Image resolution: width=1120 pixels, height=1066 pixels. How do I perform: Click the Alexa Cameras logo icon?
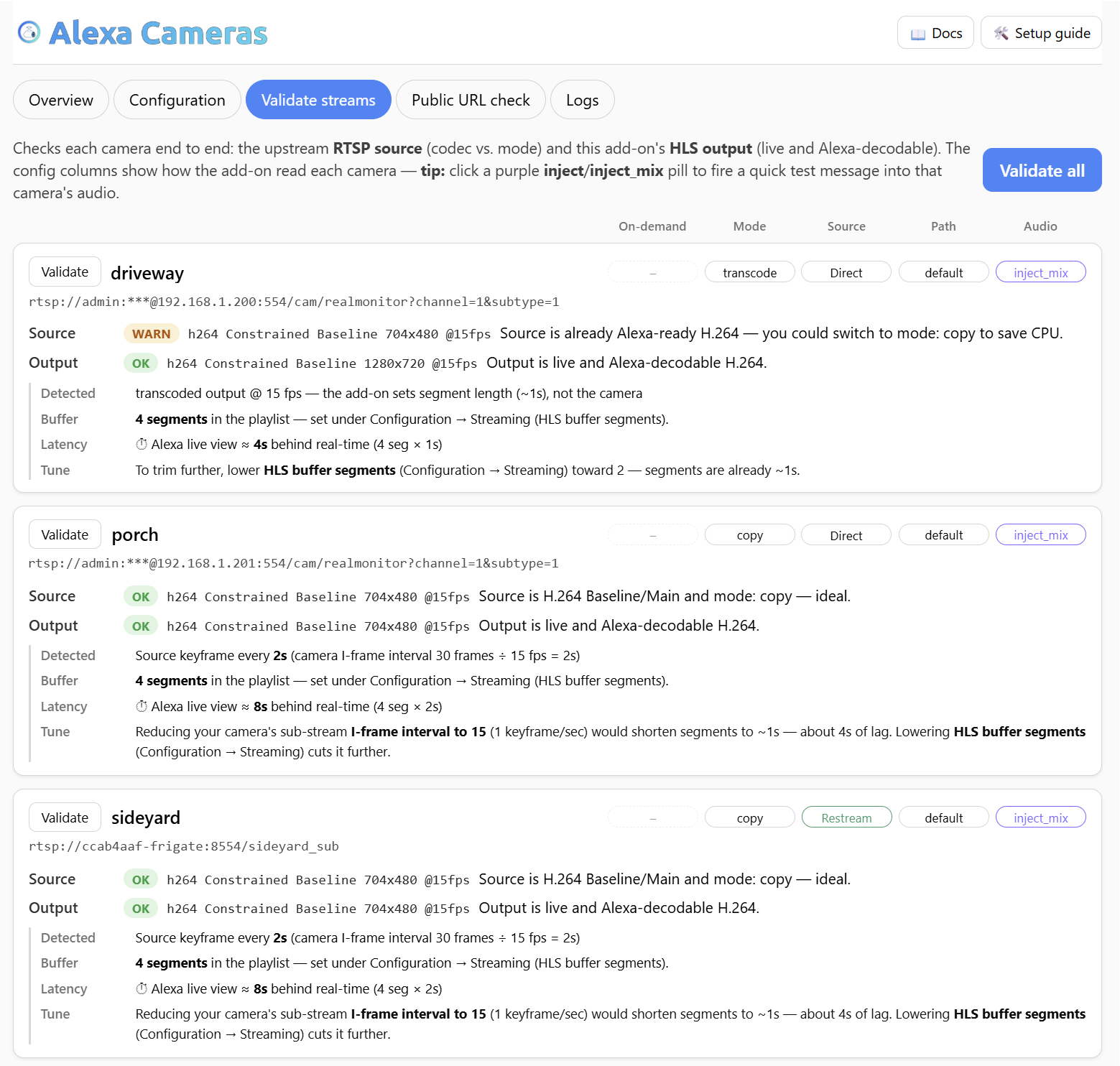pos(29,32)
